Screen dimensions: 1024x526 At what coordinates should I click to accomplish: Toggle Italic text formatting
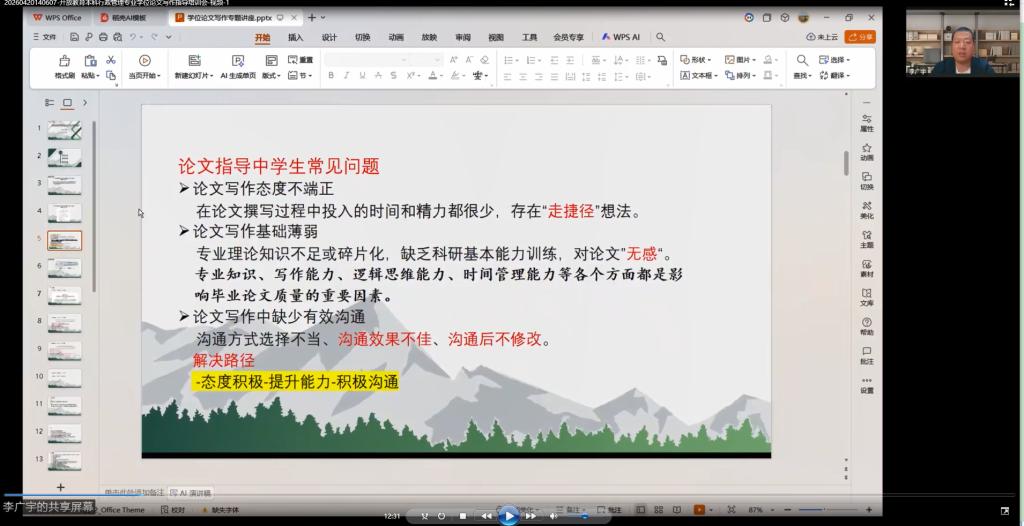(345, 75)
